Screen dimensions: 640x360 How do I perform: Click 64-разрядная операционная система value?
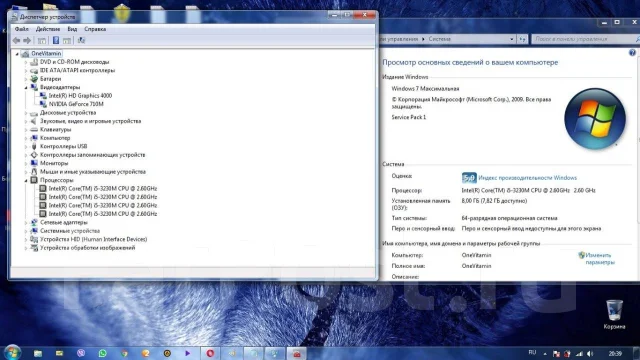509,218
